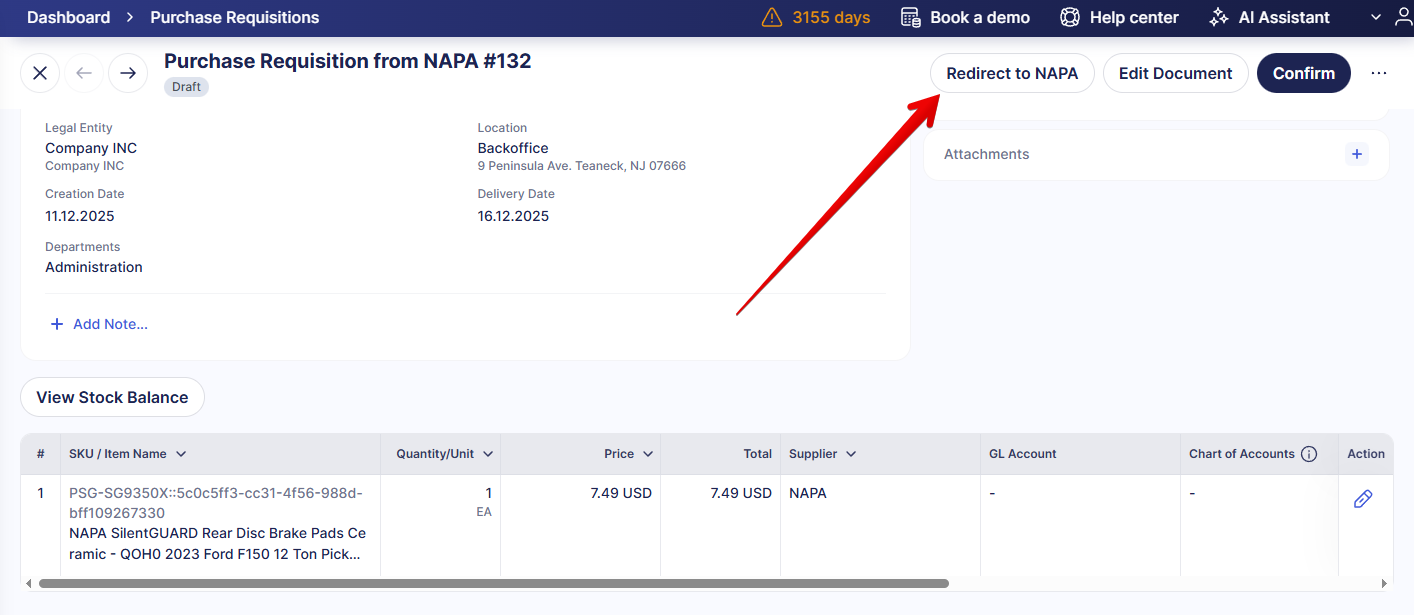Open the Quantity/Unit column dropdown
Screen dimensions: 1414x615
488,454
